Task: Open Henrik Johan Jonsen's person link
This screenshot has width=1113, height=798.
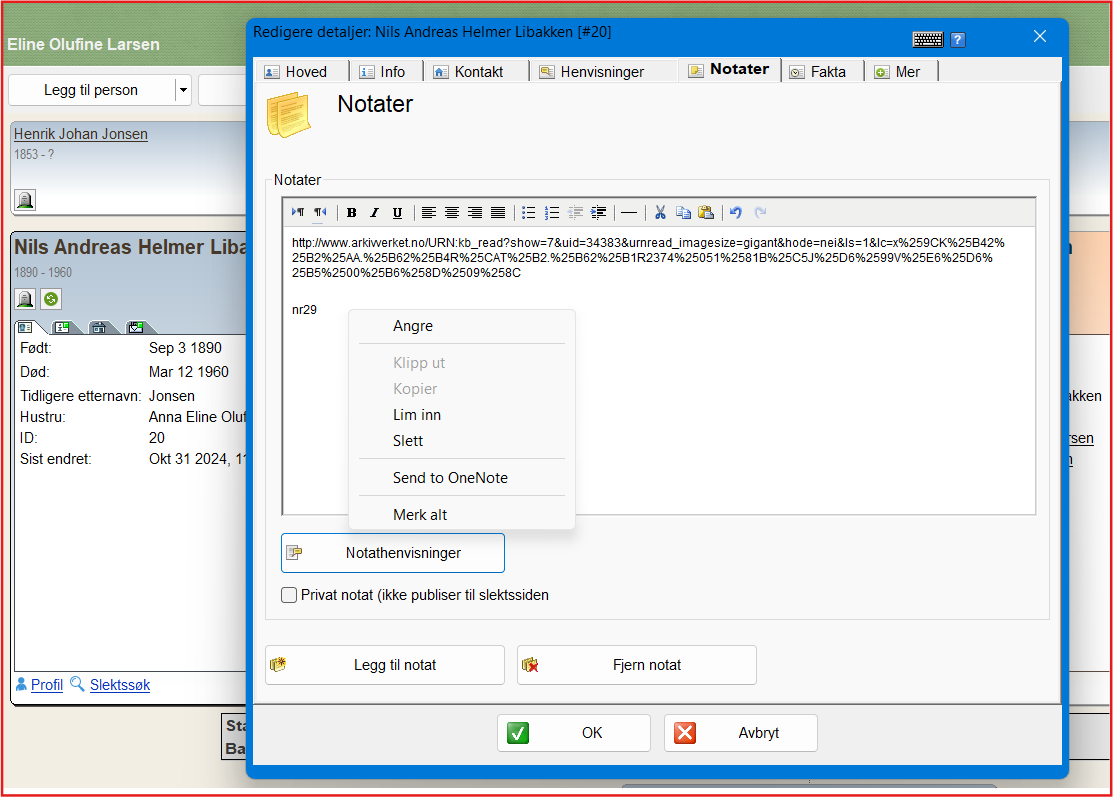Action: [x=81, y=134]
